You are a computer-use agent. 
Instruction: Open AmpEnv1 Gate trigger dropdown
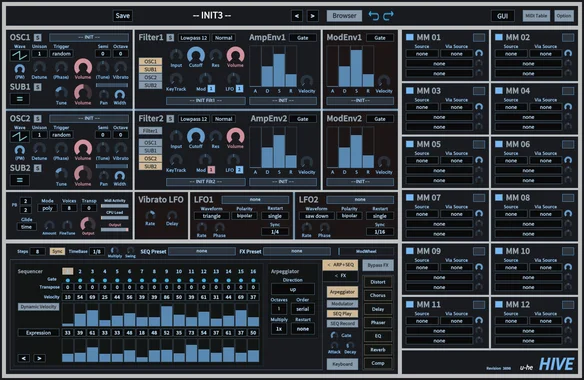click(303, 38)
